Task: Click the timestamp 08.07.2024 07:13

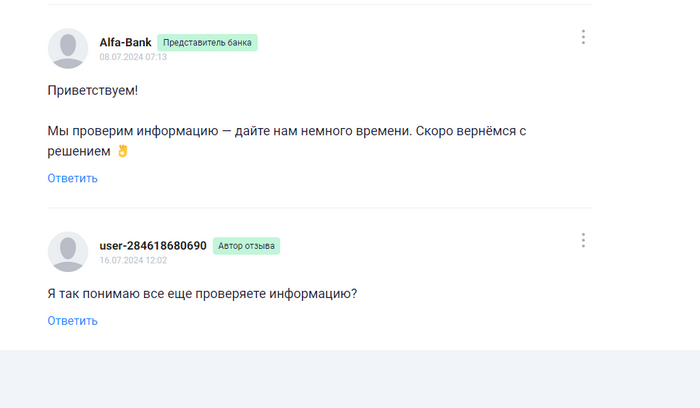Action: coord(133,57)
